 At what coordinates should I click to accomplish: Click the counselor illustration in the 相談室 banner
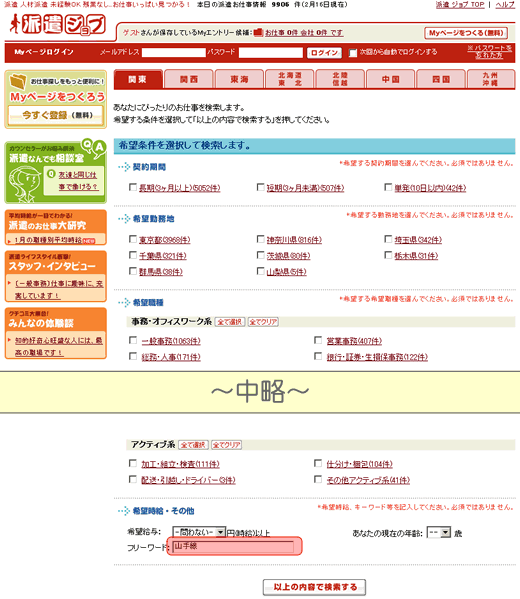click(24, 184)
